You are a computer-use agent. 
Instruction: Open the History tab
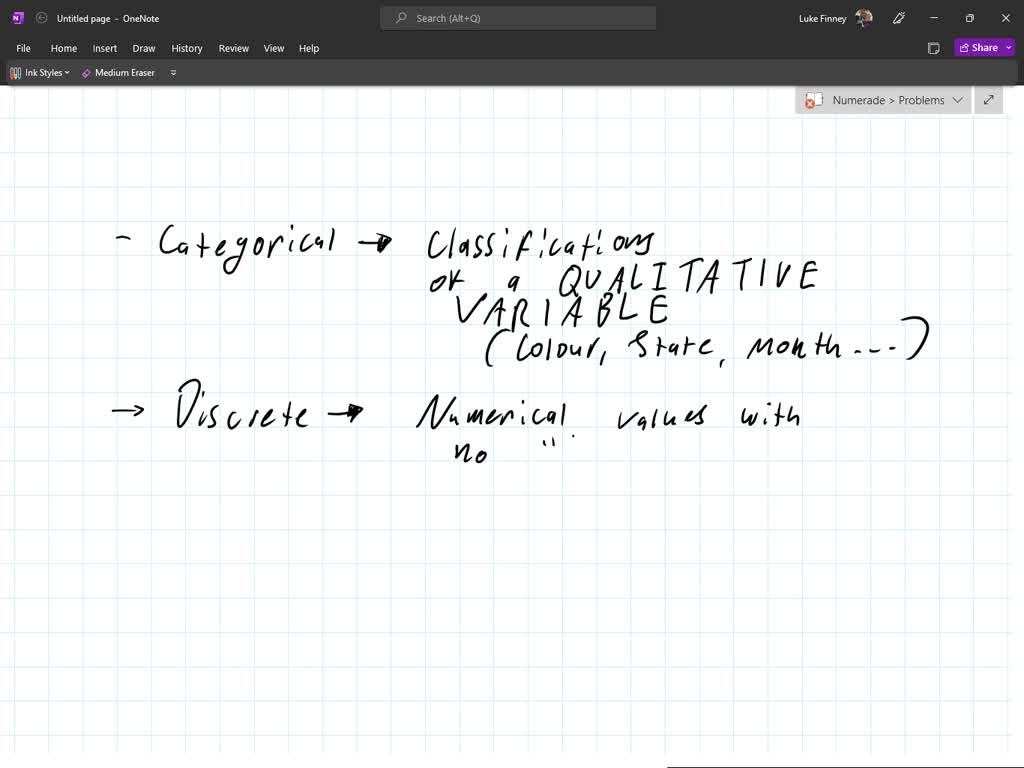click(x=186, y=48)
